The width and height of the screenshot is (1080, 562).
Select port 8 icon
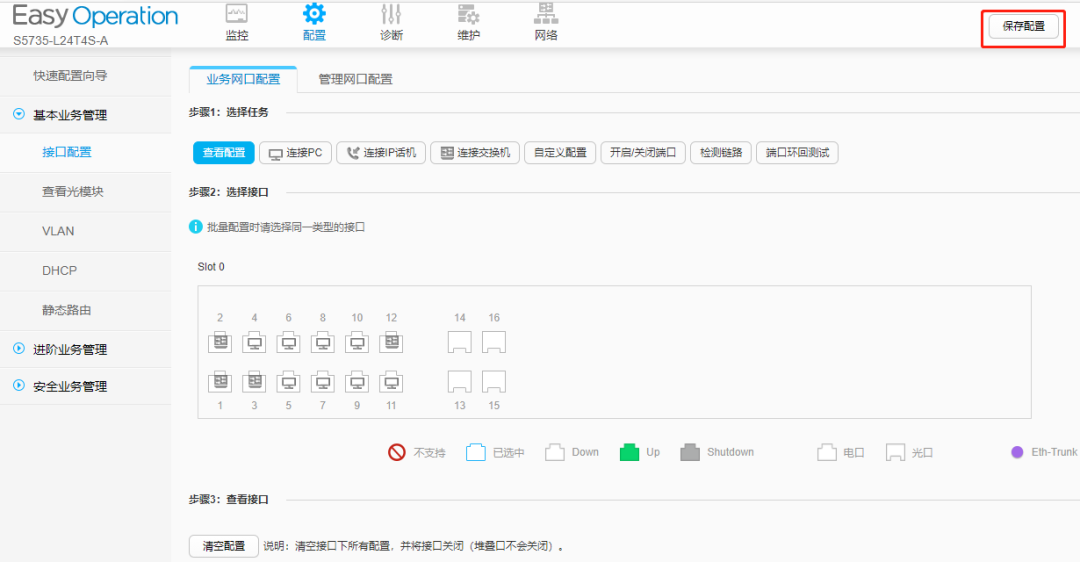(x=322, y=342)
